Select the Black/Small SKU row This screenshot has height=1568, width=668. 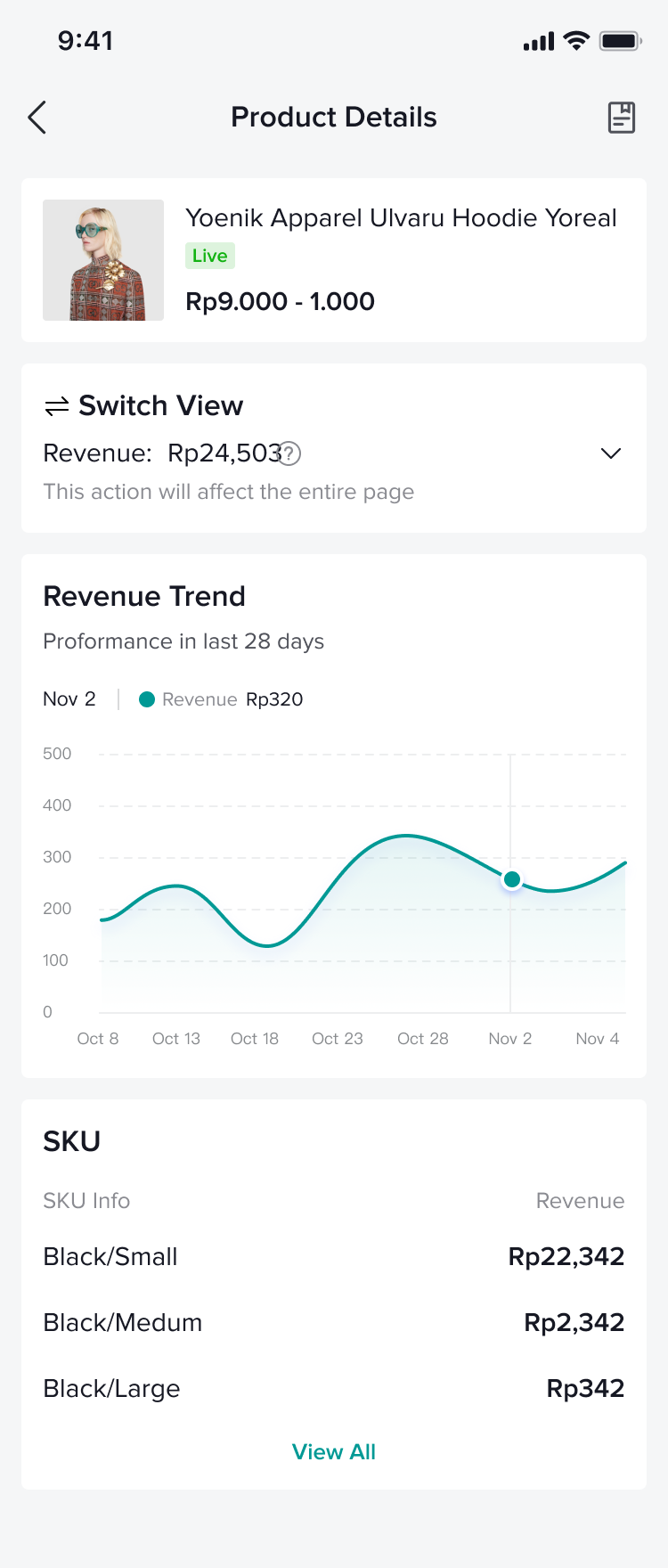[334, 1257]
